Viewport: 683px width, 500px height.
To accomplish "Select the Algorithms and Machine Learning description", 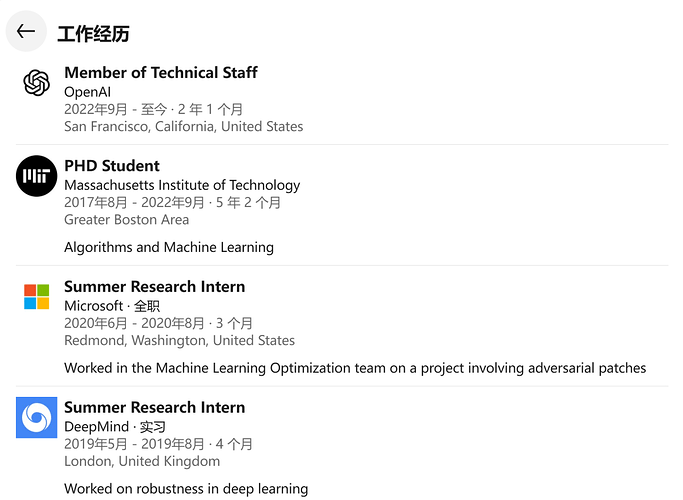I will click(169, 247).
